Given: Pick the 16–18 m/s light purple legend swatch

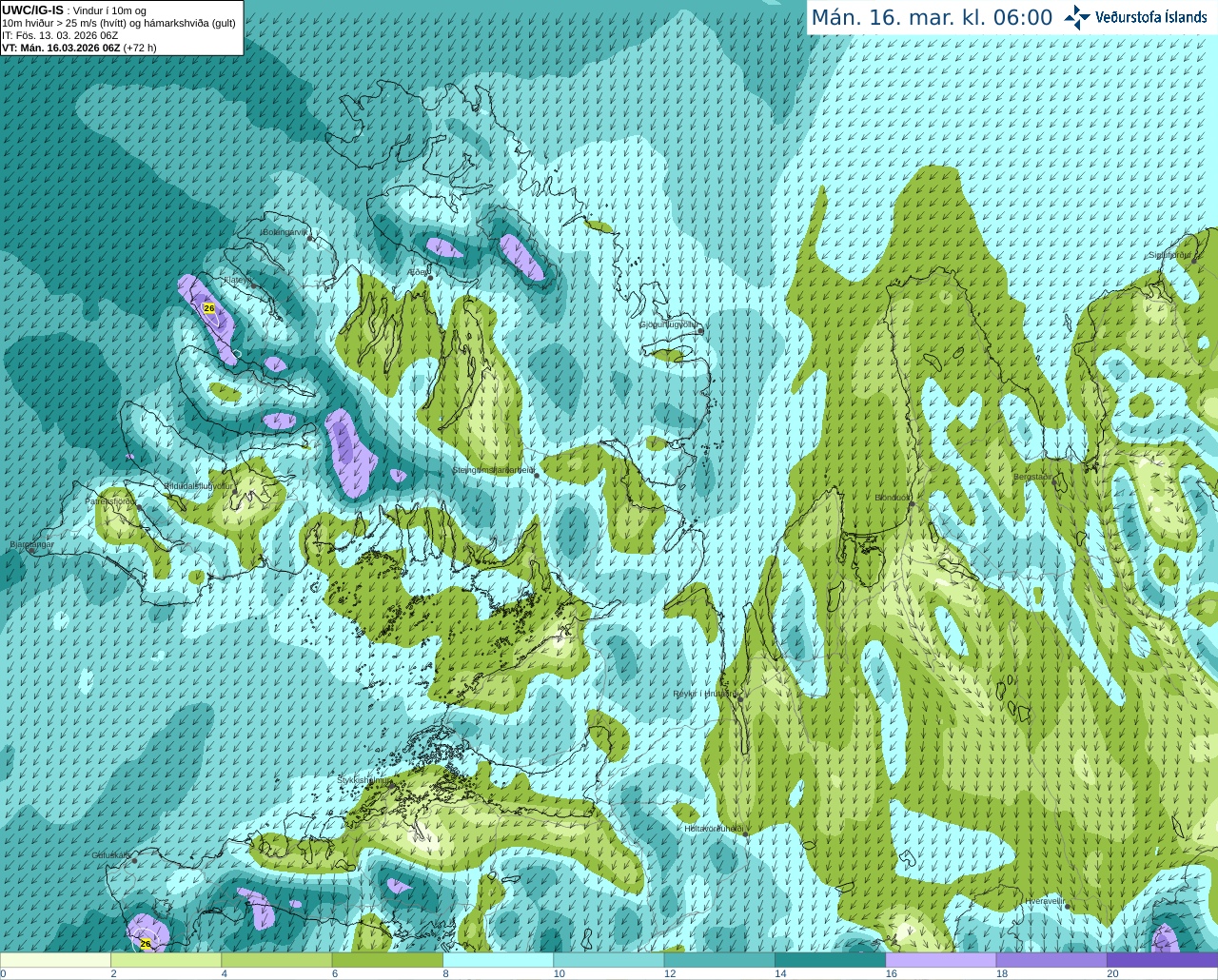Looking at the screenshot, I should click(x=941, y=960).
